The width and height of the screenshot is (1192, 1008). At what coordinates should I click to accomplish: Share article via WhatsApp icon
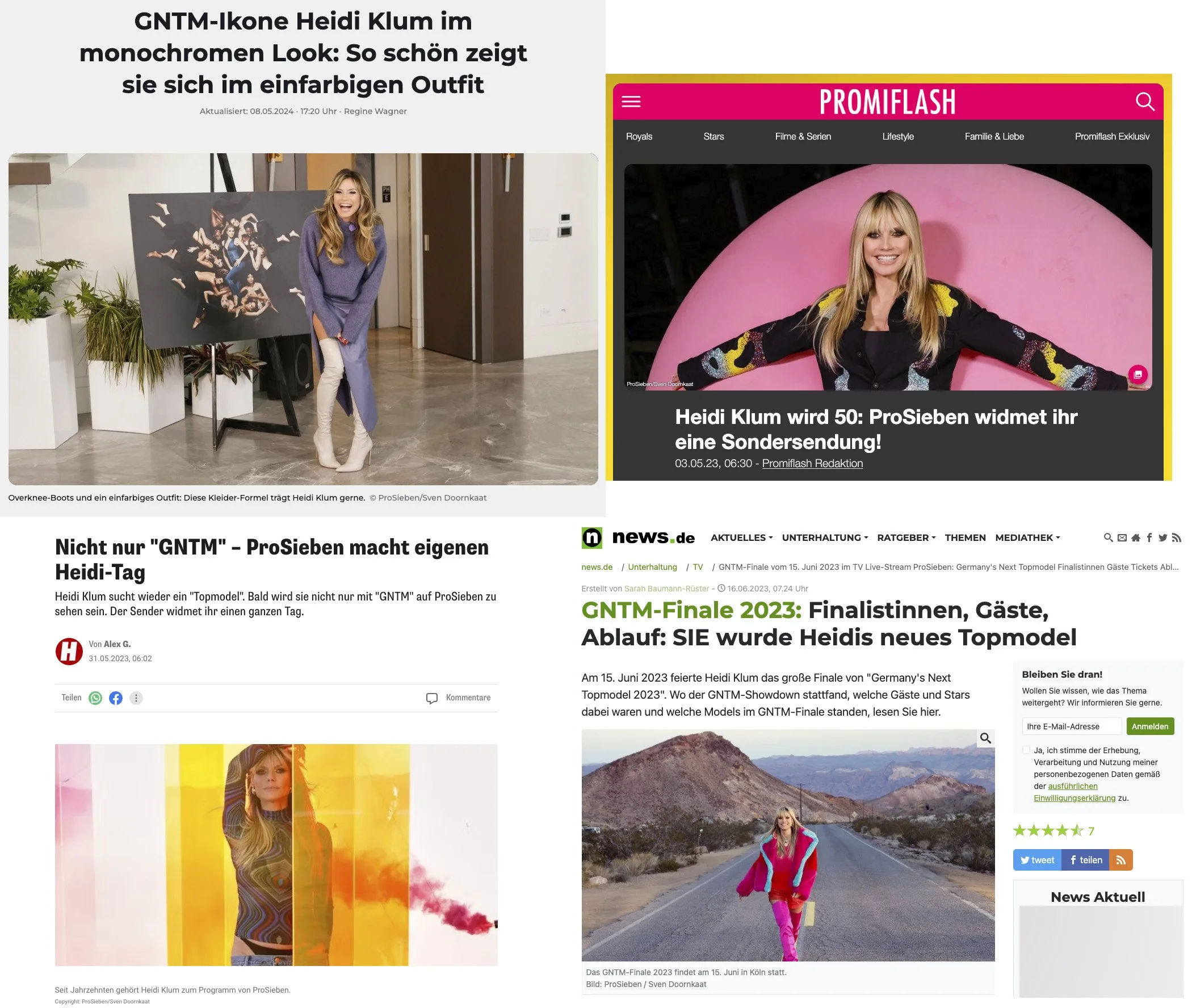pyautogui.click(x=95, y=698)
